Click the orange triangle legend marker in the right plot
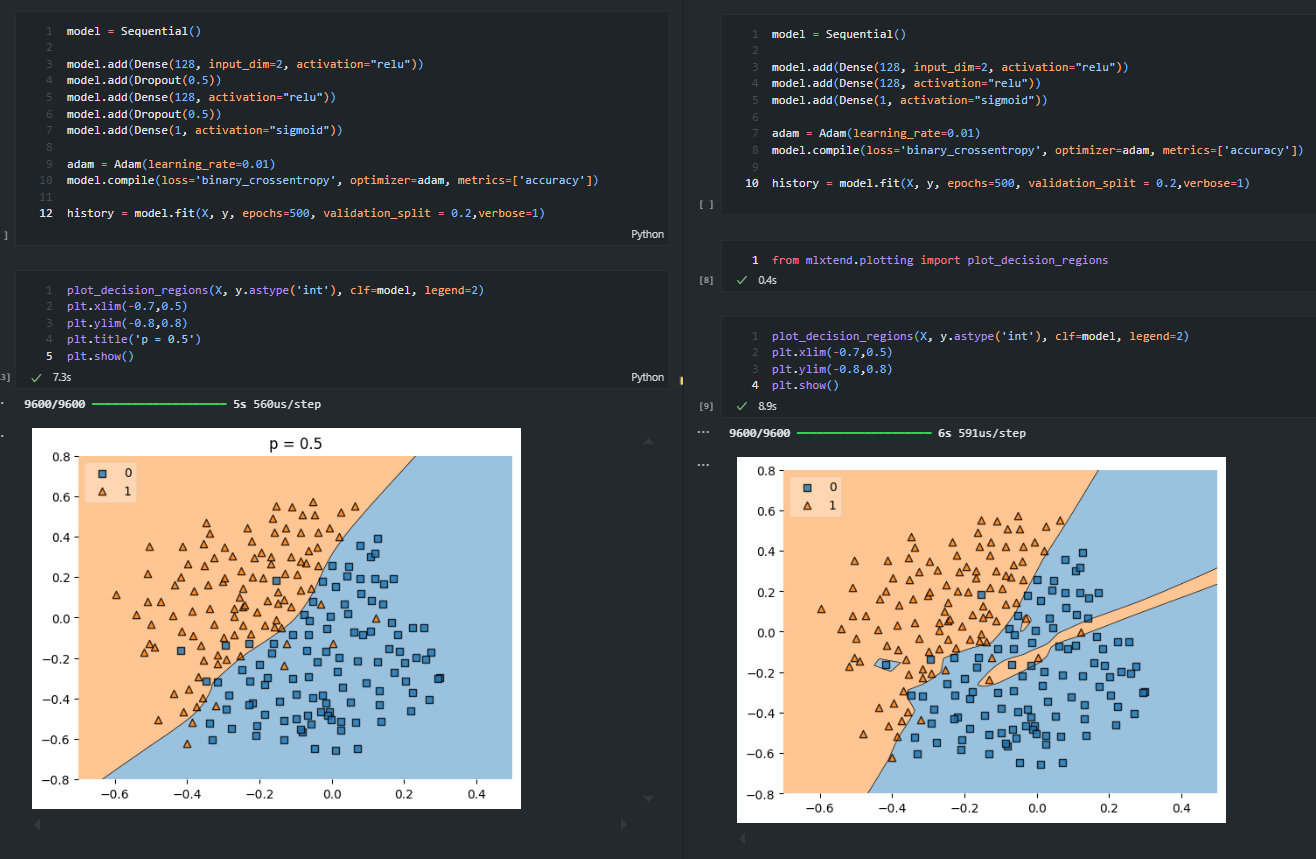The height and width of the screenshot is (859, 1316). (807, 506)
